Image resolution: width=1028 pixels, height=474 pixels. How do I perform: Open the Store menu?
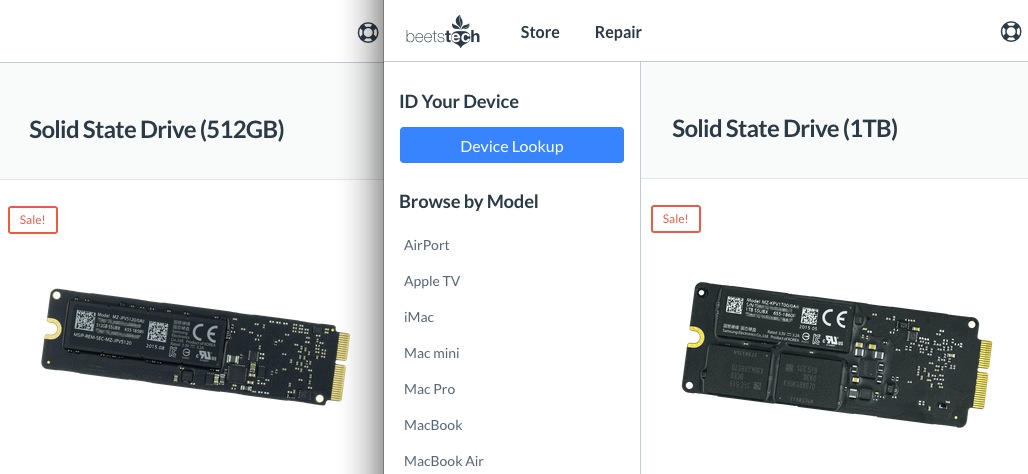tap(540, 32)
